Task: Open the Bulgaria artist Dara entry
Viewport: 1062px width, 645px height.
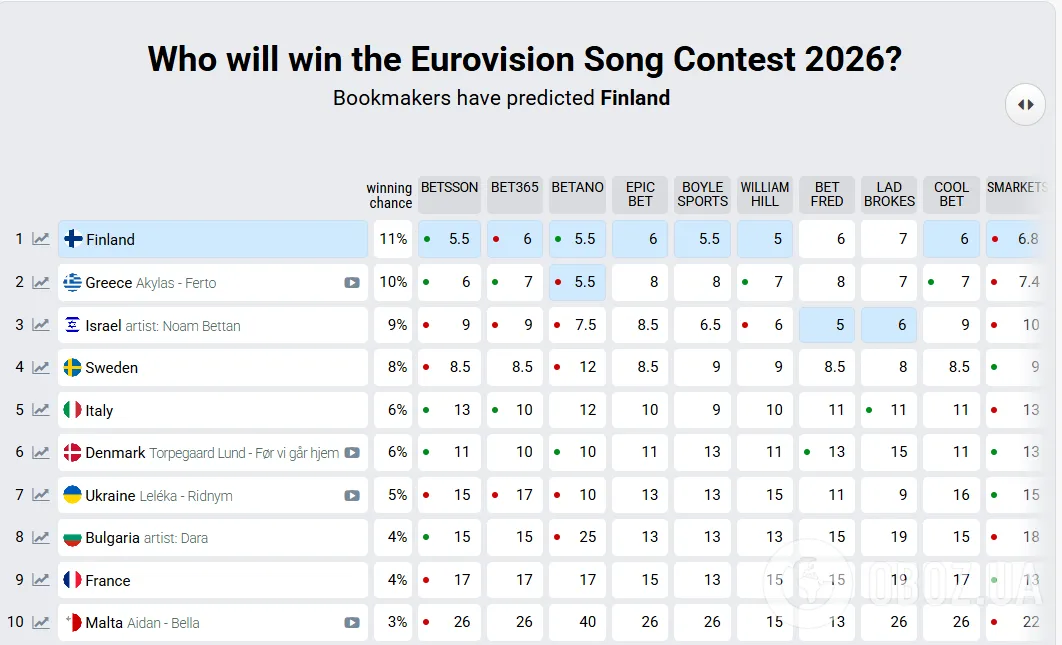Action: (x=146, y=538)
